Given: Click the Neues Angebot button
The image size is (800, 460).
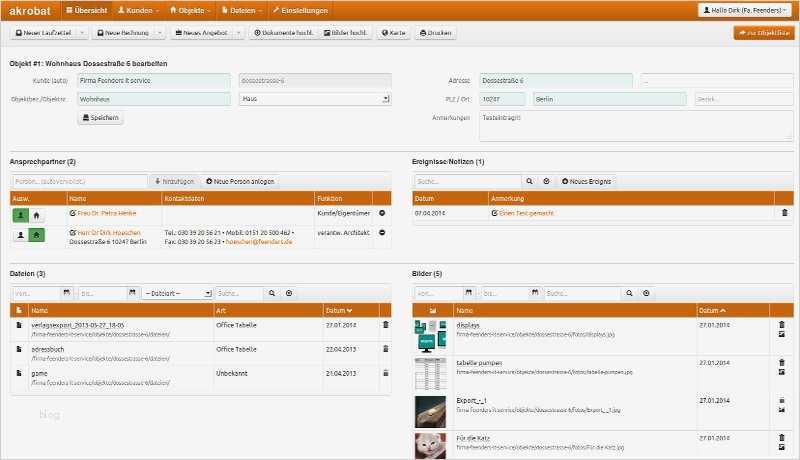Looking at the screenshot, I should click(x=202, y=33).
